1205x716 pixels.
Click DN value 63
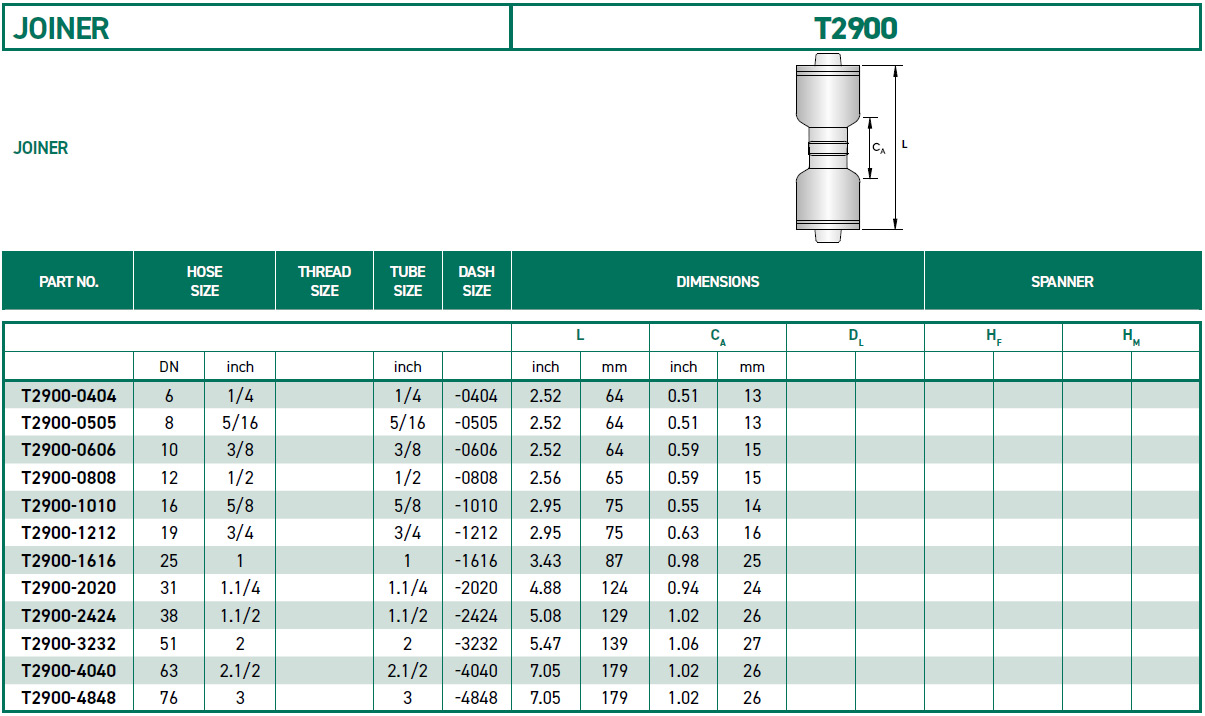pyautogui.click(x=169, y=671)
